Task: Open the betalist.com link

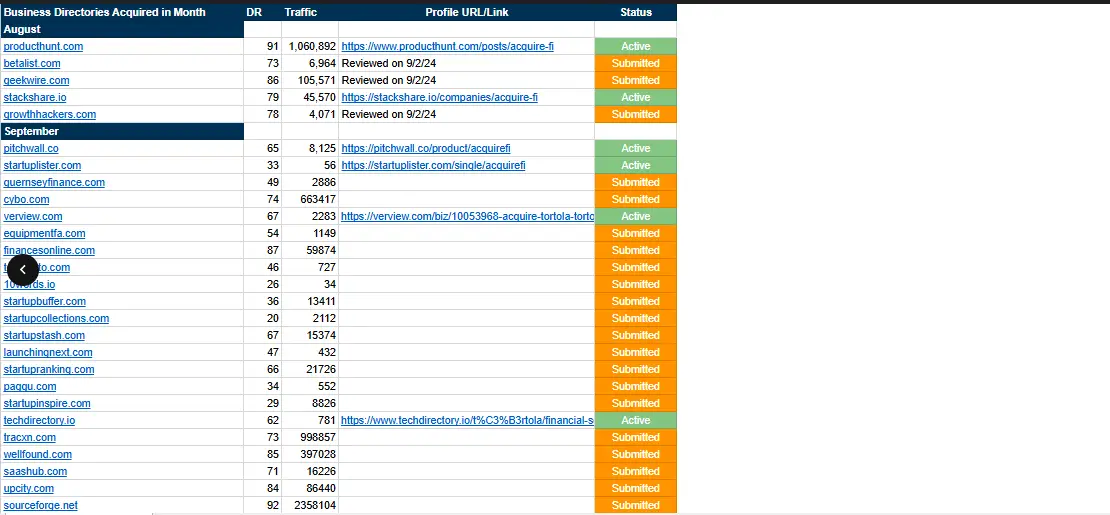Action: point(32,63)
